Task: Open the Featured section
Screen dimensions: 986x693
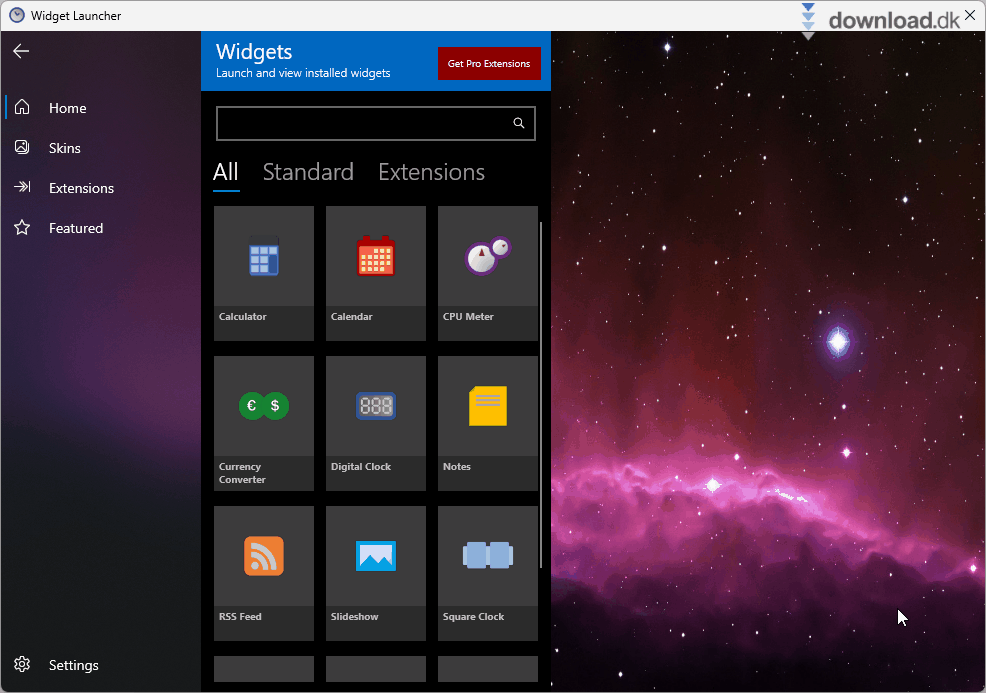Action: click(75, 227)
